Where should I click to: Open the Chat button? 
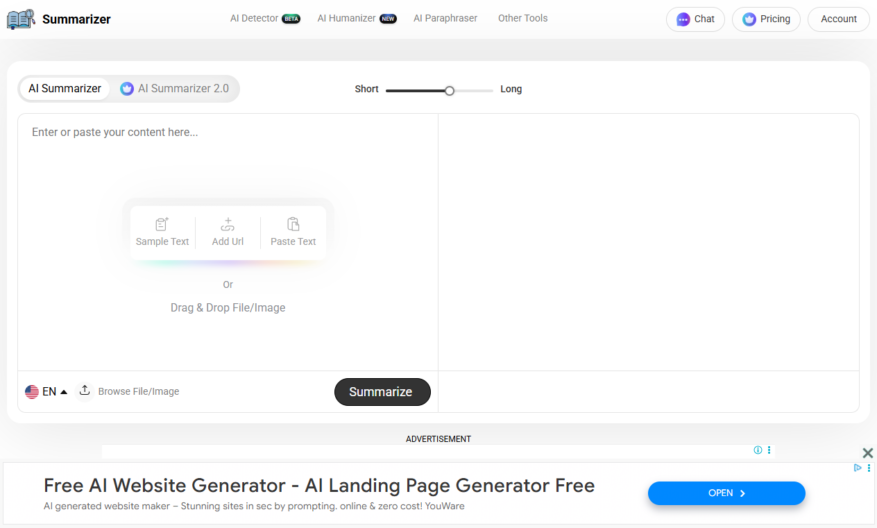(695, 19)
